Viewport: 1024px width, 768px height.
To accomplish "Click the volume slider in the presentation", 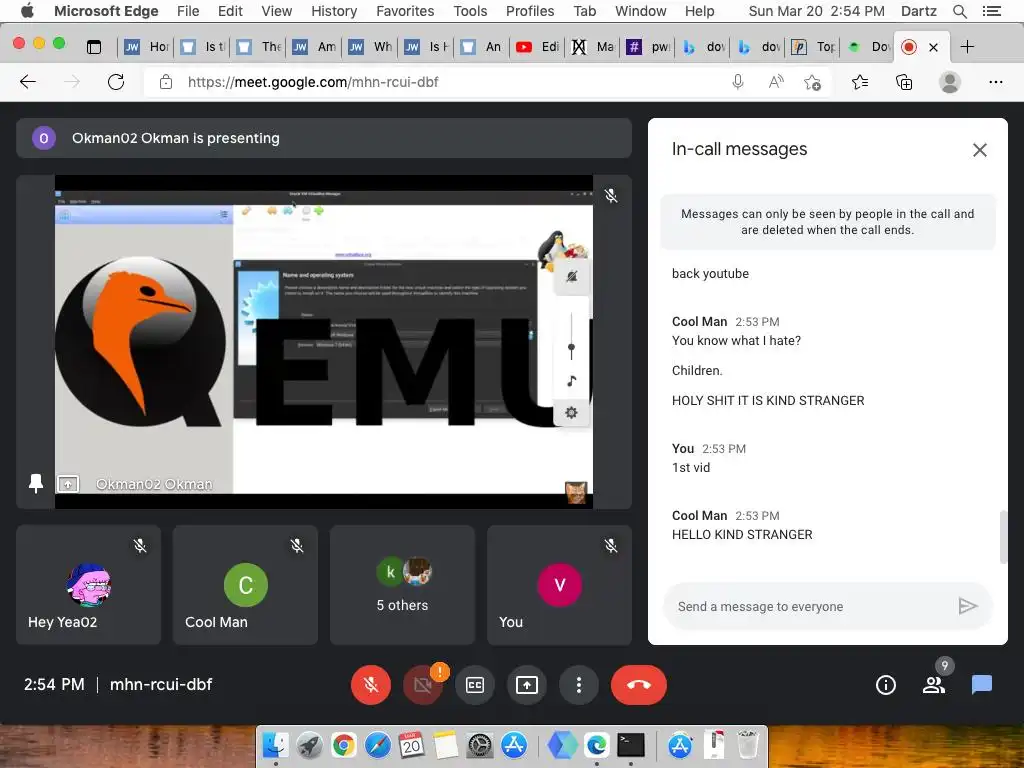I will (x=571, y=336).
